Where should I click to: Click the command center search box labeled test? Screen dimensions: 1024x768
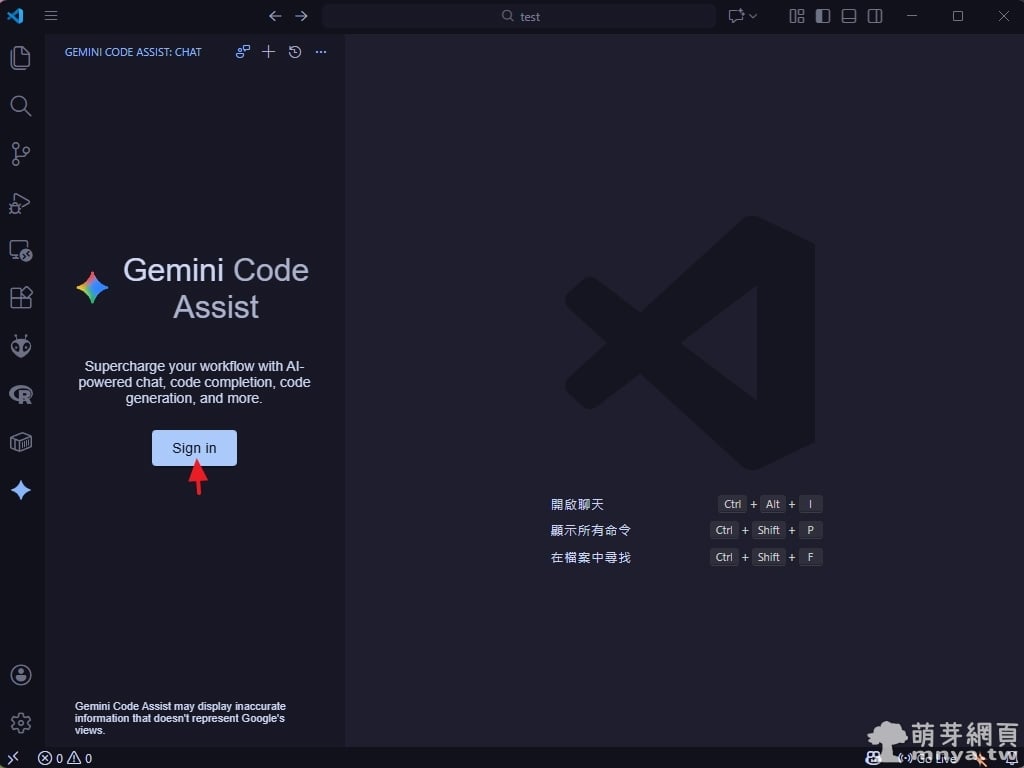(x=519, y=16)
